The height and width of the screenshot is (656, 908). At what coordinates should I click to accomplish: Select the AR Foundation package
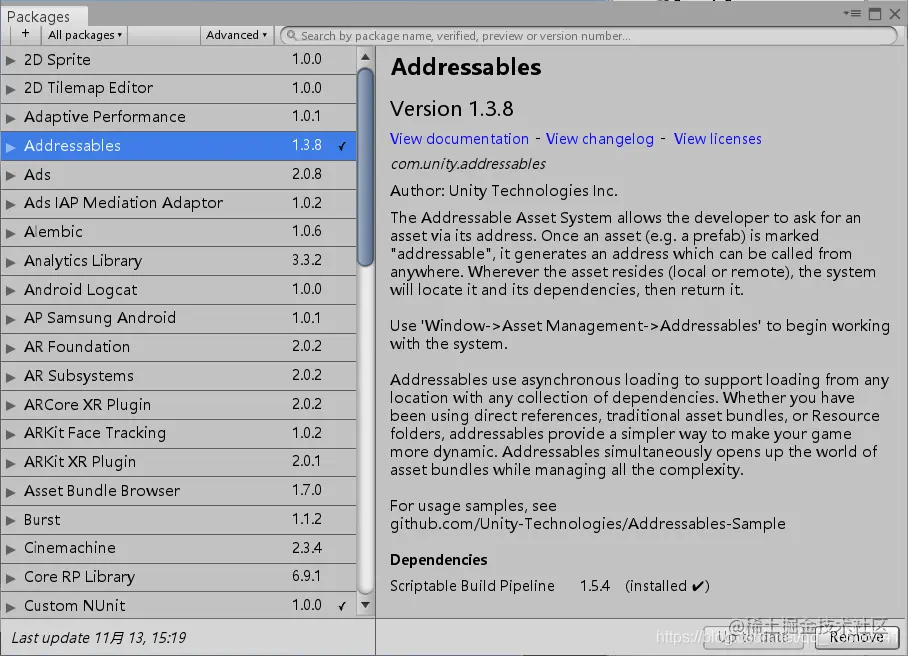[178, 347]
